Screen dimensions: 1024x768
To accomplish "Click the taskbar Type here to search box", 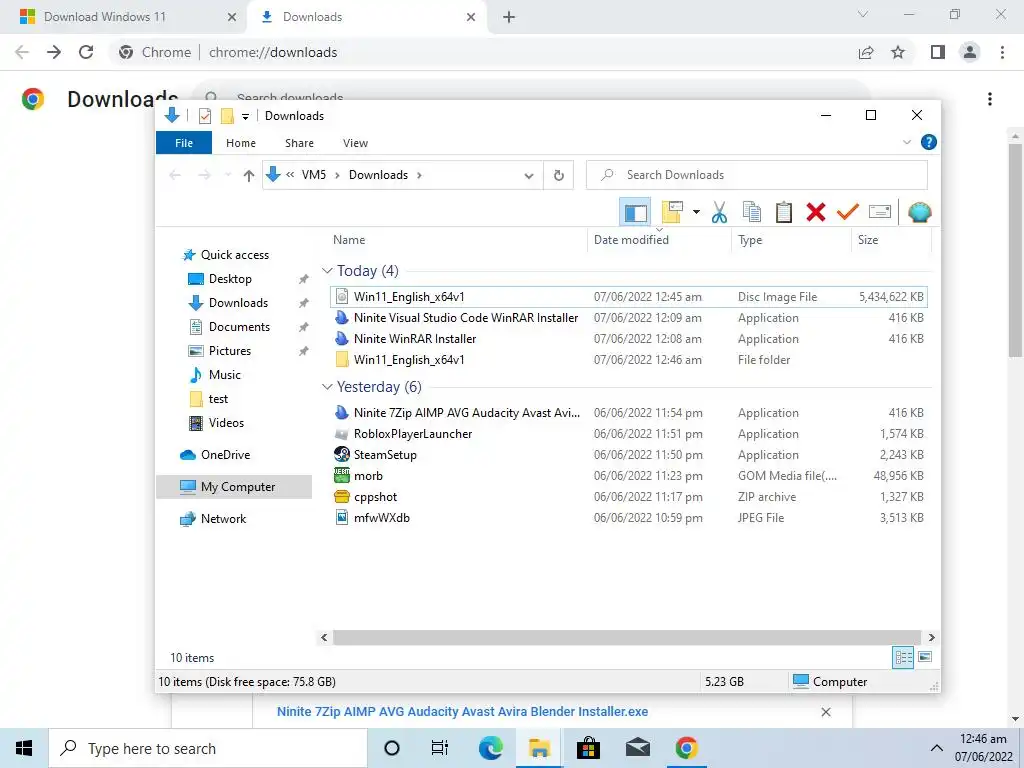I will pyautogui.click(x=208, y=748).
